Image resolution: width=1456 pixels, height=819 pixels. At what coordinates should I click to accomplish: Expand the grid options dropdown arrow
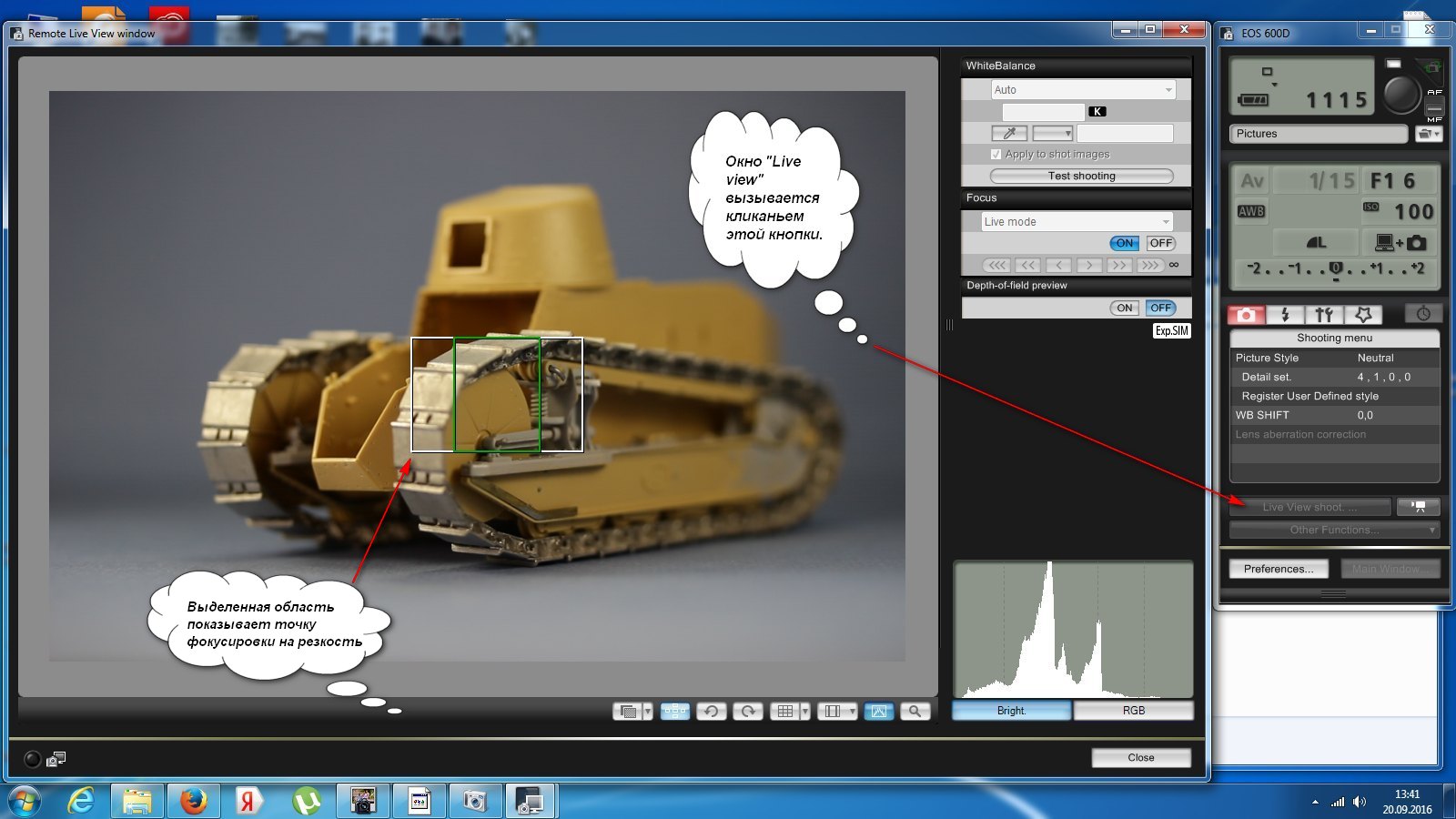805,711
